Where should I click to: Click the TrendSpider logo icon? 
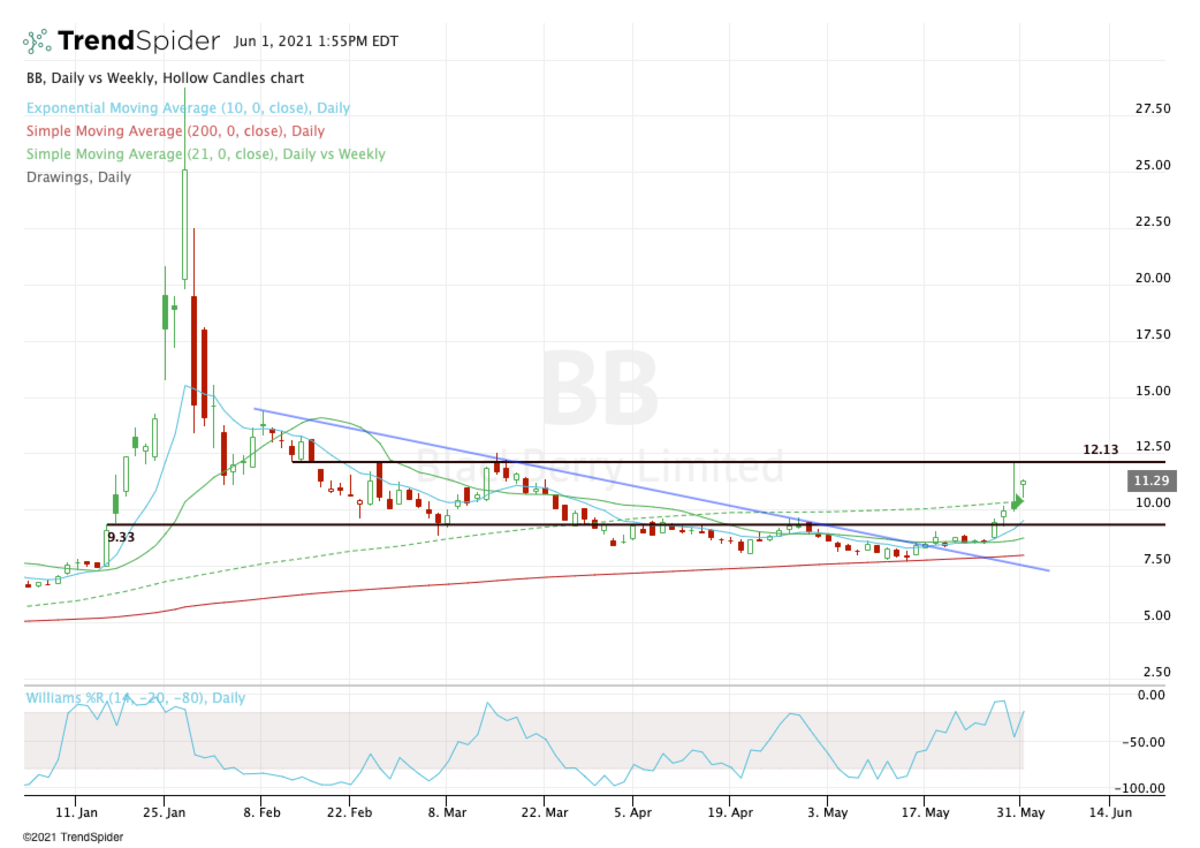tap(37, 42)
